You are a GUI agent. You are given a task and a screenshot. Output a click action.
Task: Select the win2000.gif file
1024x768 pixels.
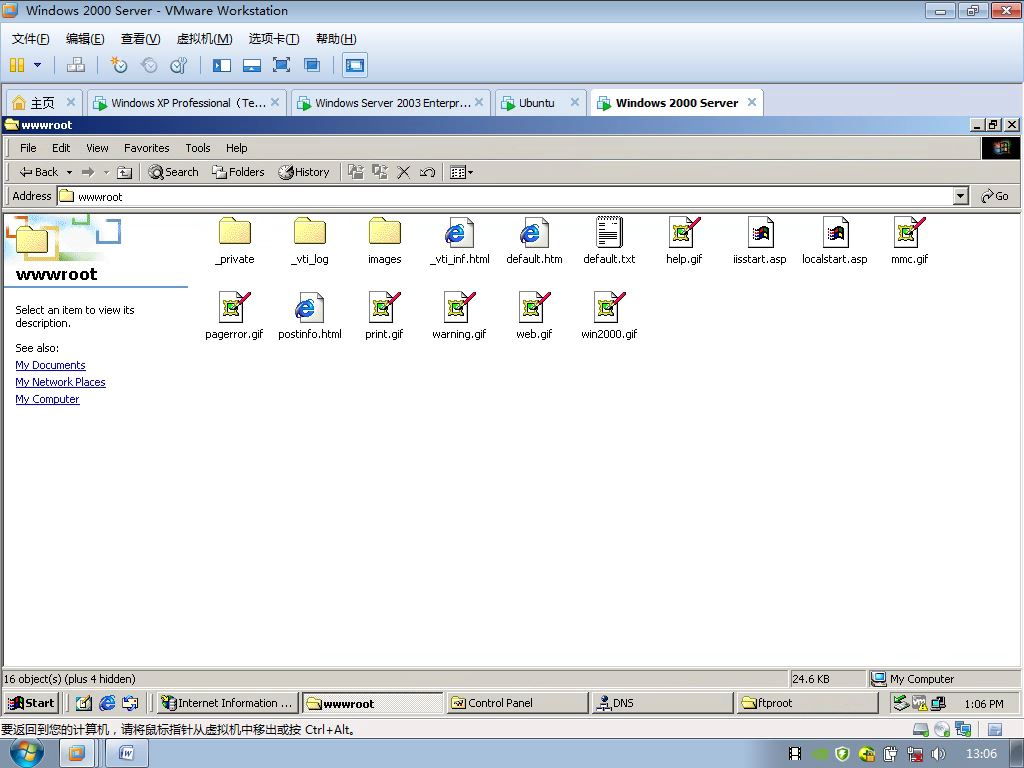pyautogui.click(x=609, y=316)
